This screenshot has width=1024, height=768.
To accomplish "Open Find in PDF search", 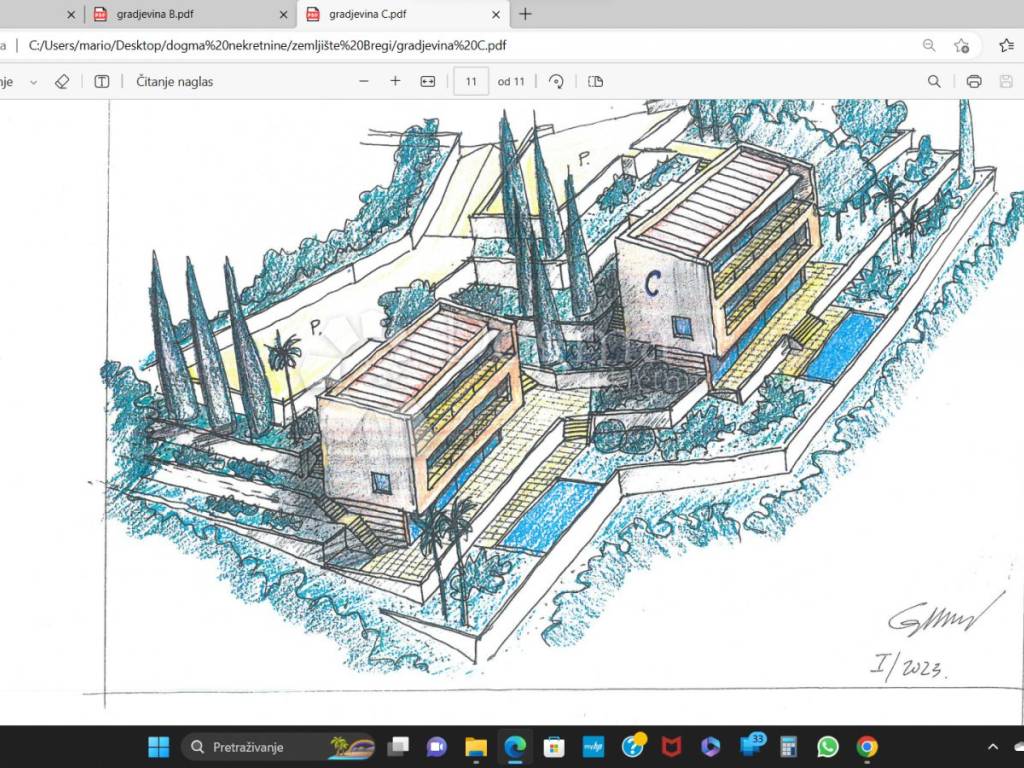I will (934, 82).
